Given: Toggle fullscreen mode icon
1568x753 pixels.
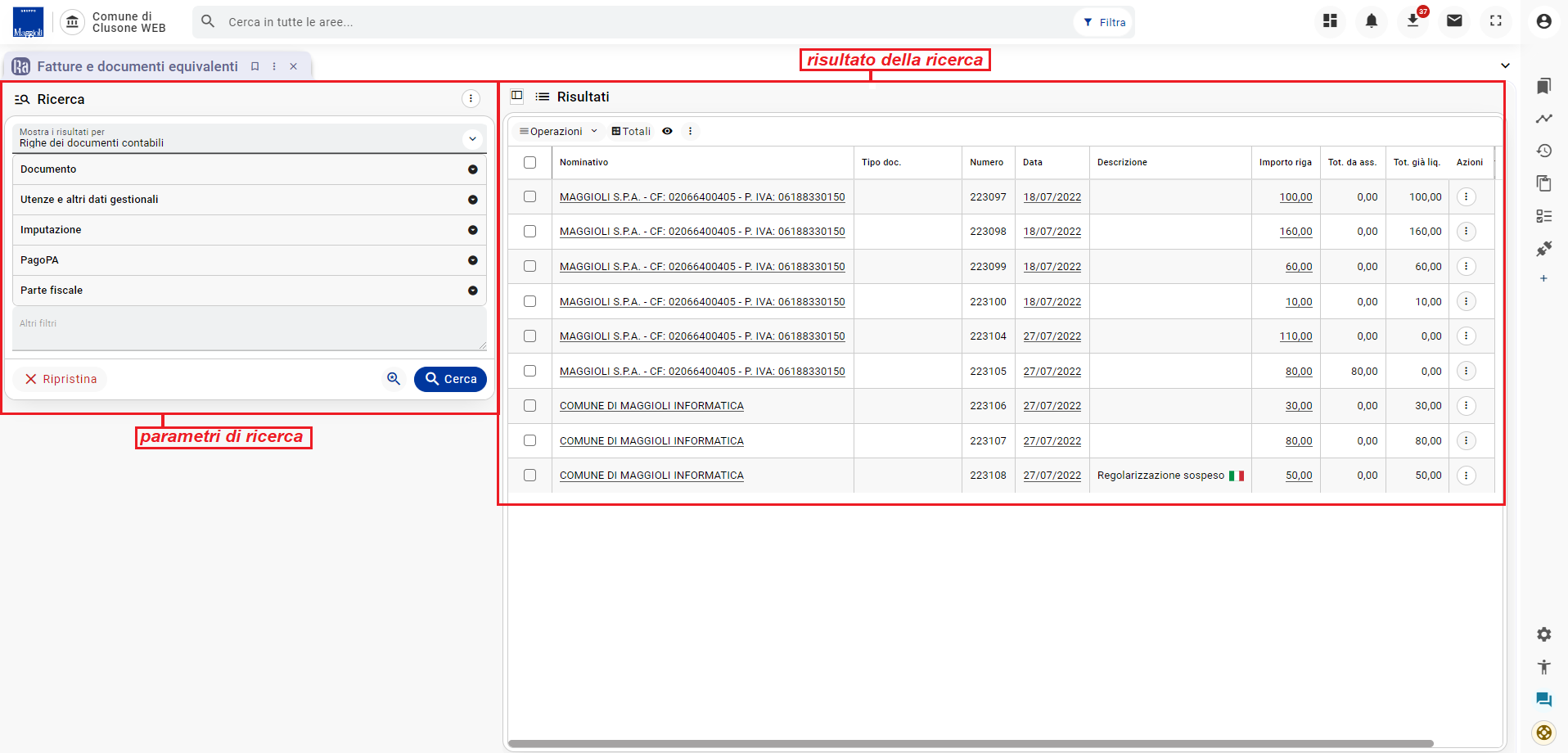Looking at the screenshot, I should (1496, 21).
